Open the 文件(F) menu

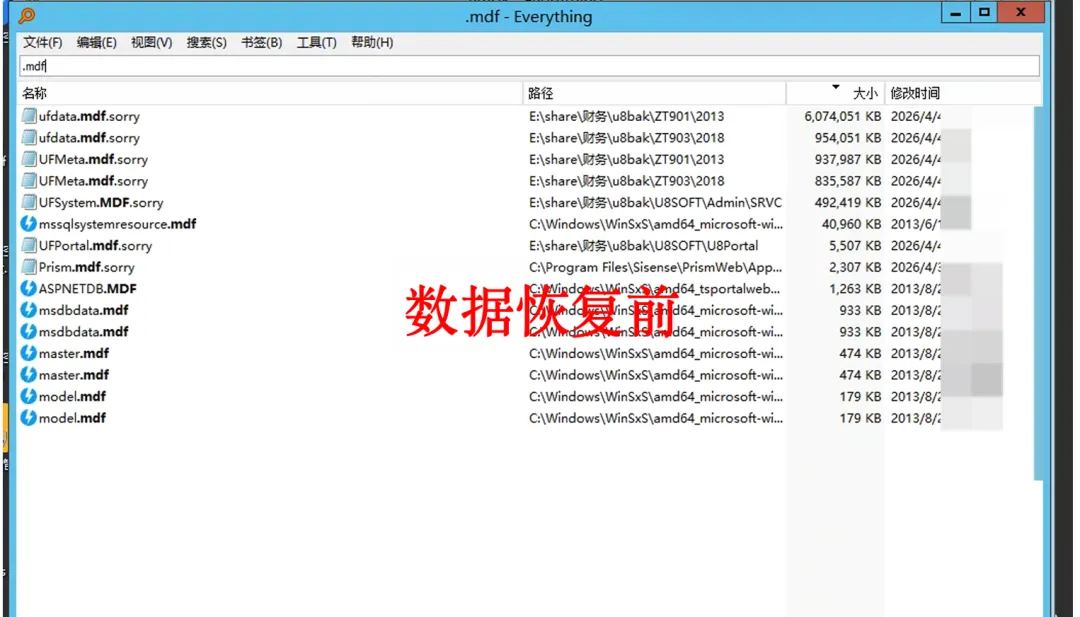point(43,43)
